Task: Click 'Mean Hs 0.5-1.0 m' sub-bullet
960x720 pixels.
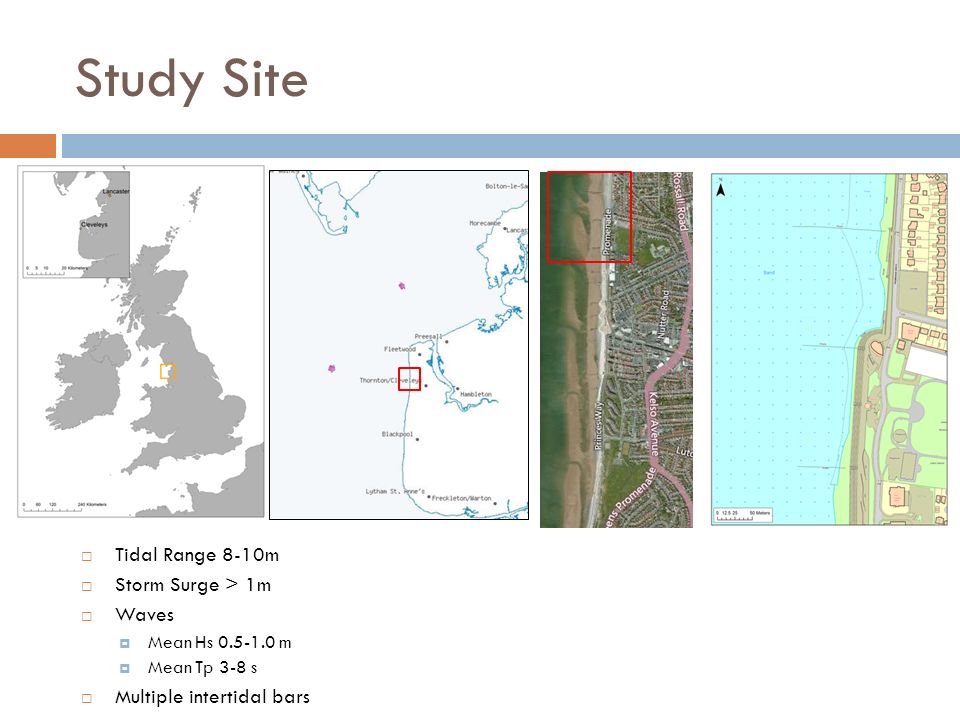Action: (219, 643)
